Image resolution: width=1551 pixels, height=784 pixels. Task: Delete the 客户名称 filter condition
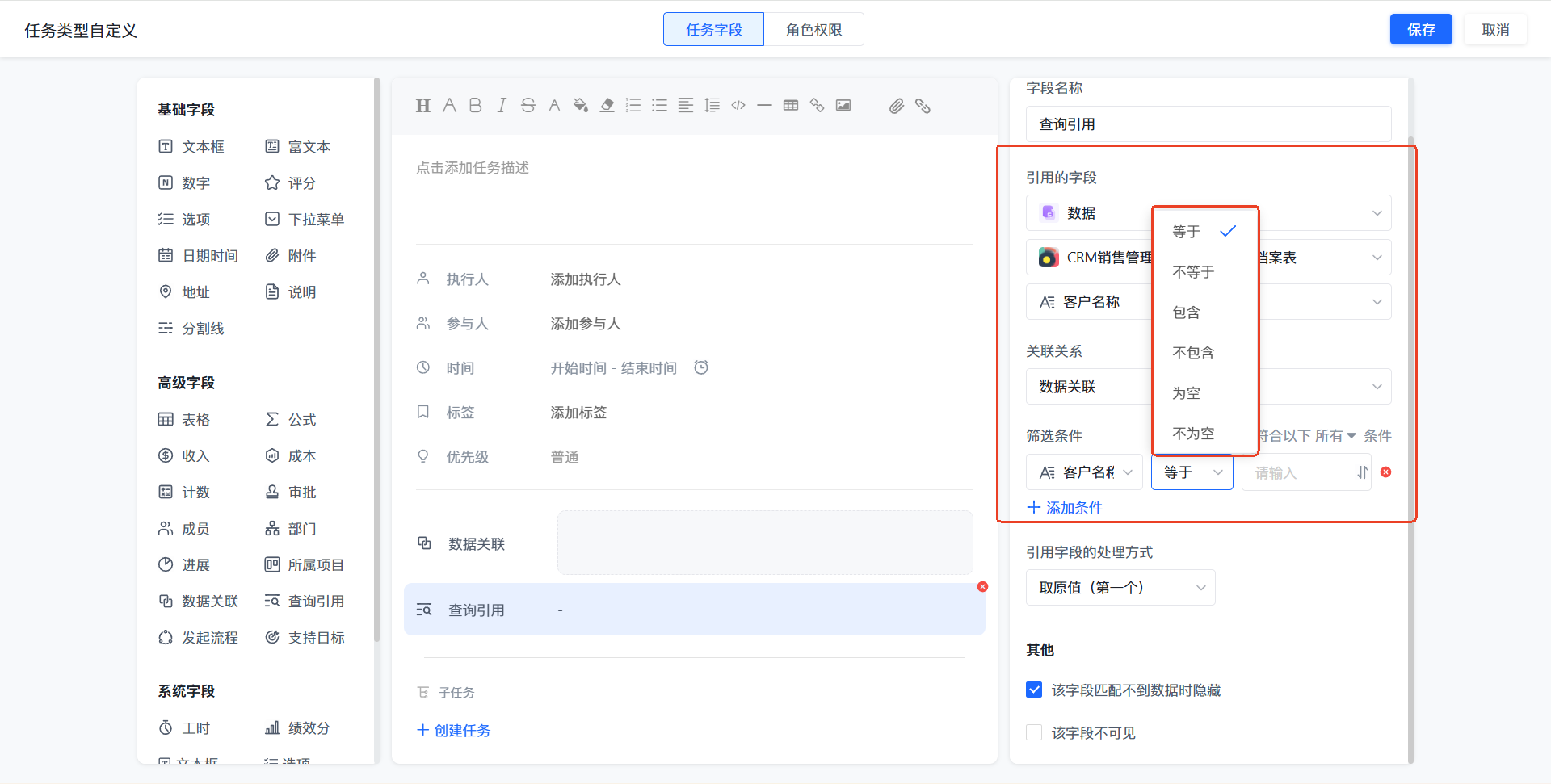[1386, 472]
